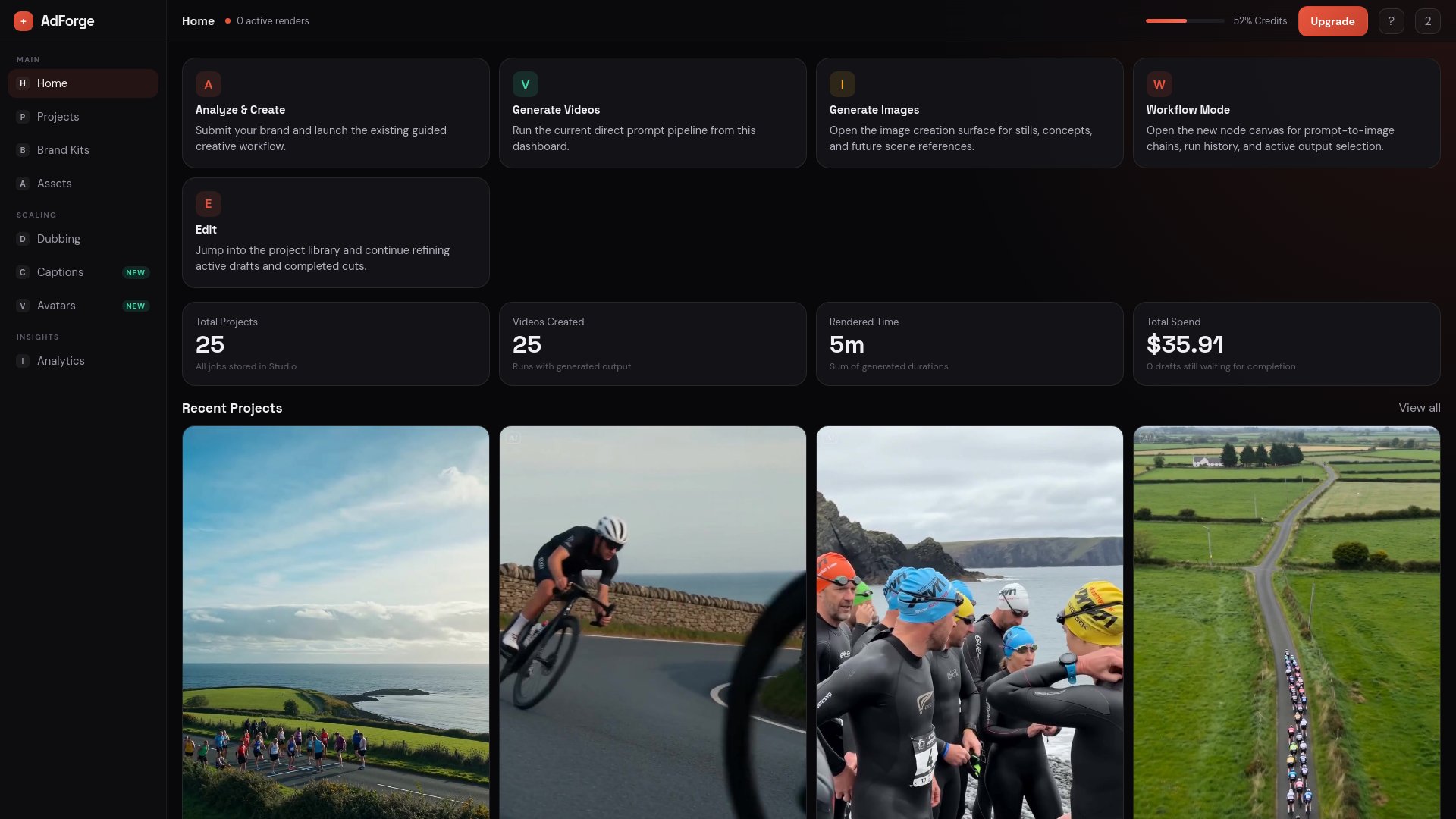Click the red active renders status dot

point(227,21)
